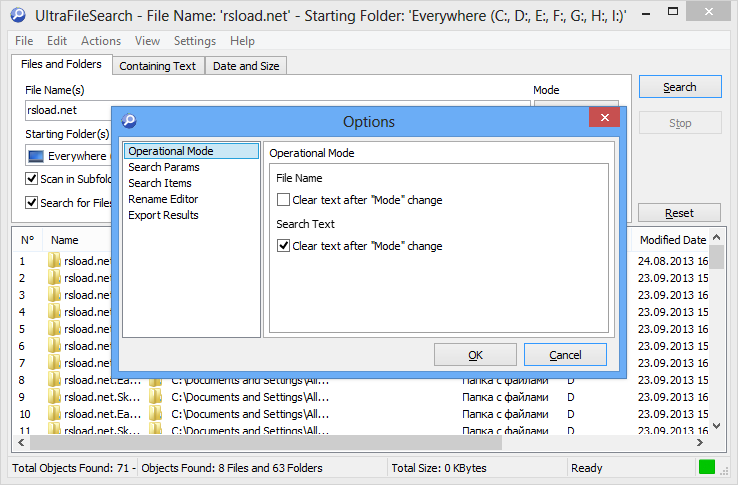Click the File Name(s) input field

click(x=278, y=110)
